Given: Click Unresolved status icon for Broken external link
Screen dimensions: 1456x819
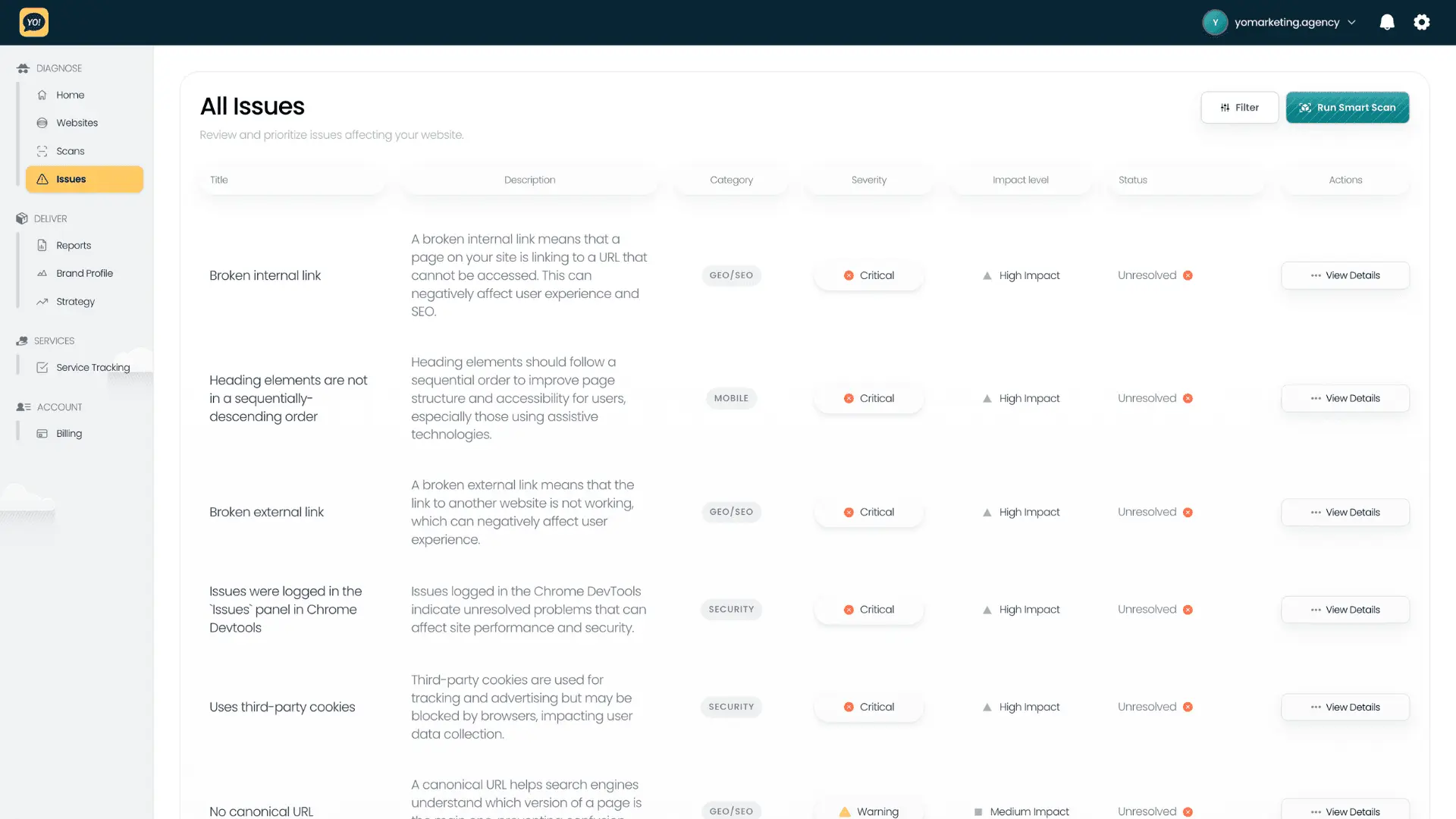Looking at the screenshot, I should [x=1188, y=512].
